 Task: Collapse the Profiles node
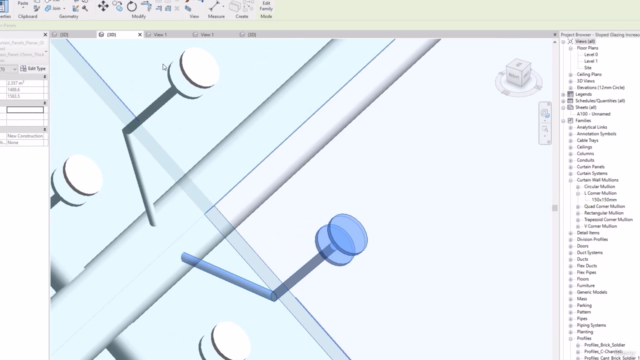click(x=571, y=338)
